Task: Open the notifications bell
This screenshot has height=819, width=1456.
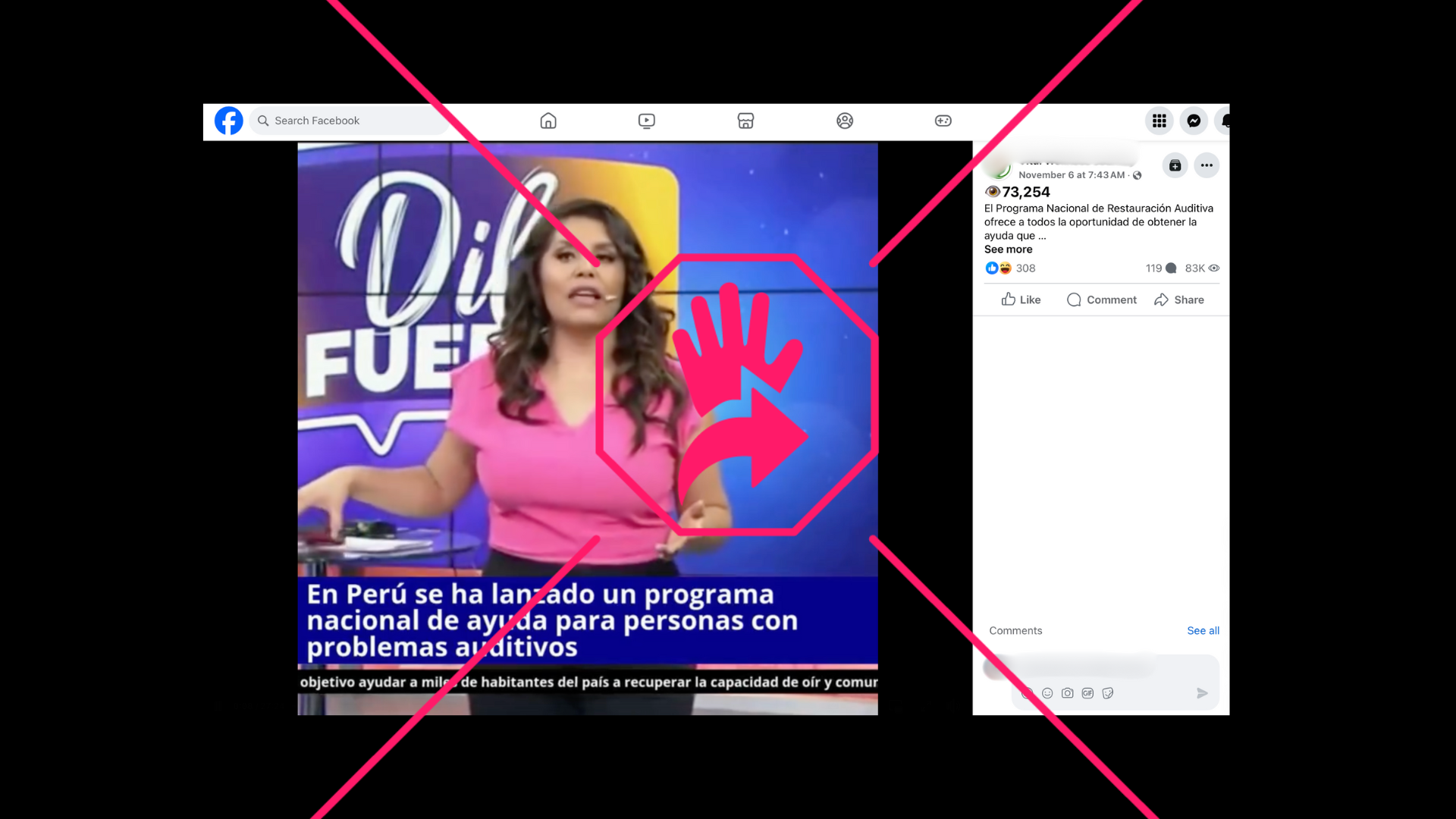Action: 1224,121
